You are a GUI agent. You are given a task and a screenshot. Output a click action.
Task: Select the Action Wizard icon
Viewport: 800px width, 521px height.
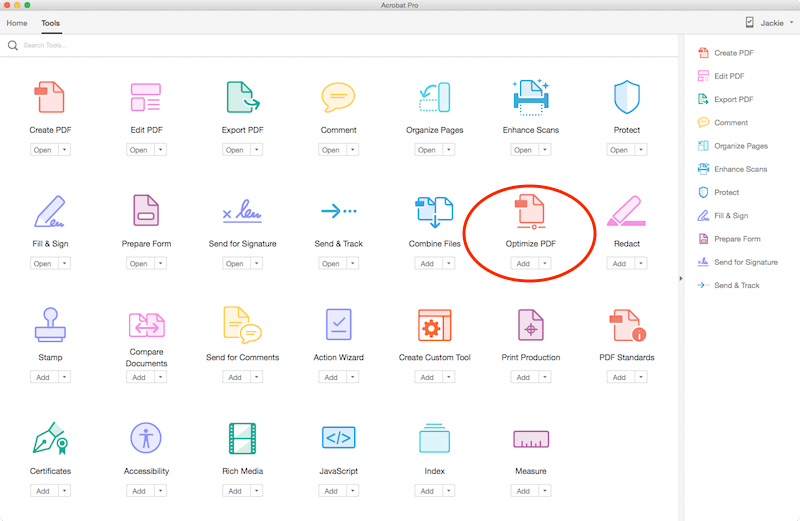click(338, 325)
